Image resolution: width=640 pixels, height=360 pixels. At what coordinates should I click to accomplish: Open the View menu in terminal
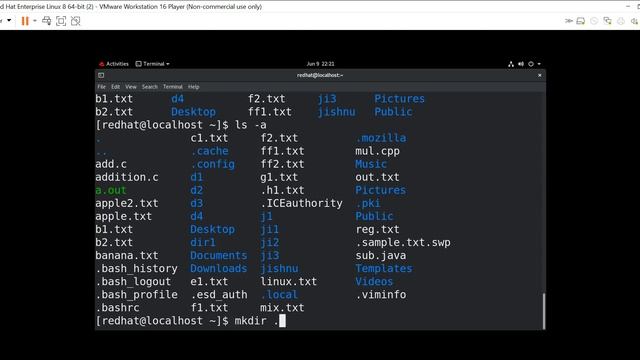(131, 87)
